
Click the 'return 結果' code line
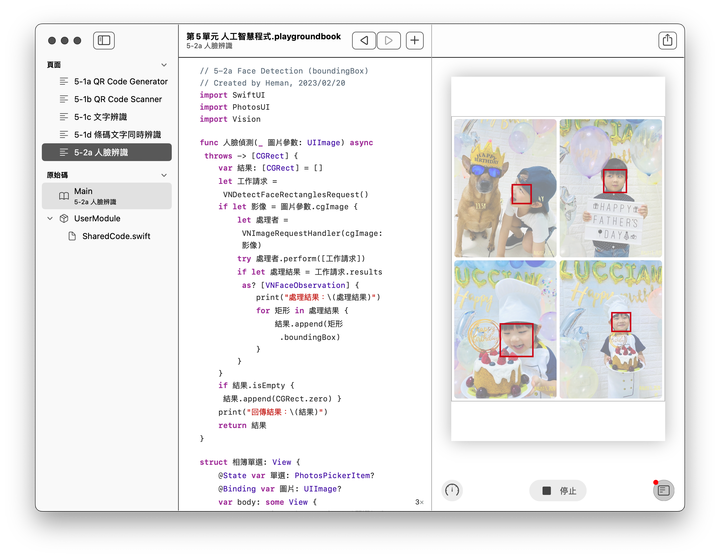[x=242, y=425]
